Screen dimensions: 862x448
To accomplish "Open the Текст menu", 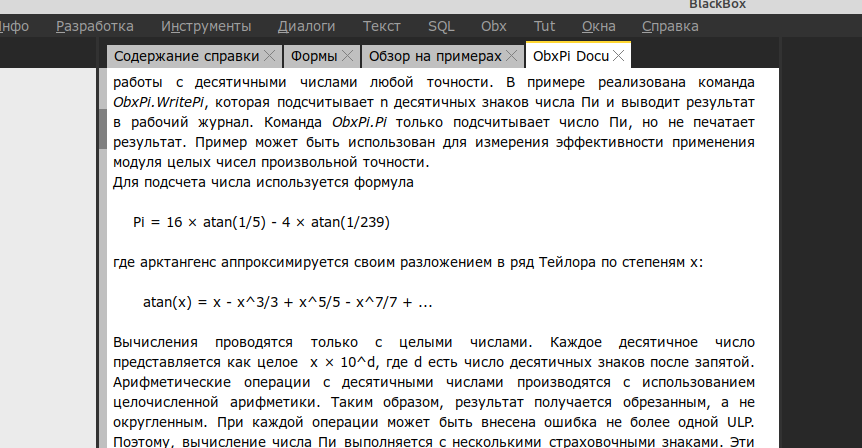I will [381, 25].
